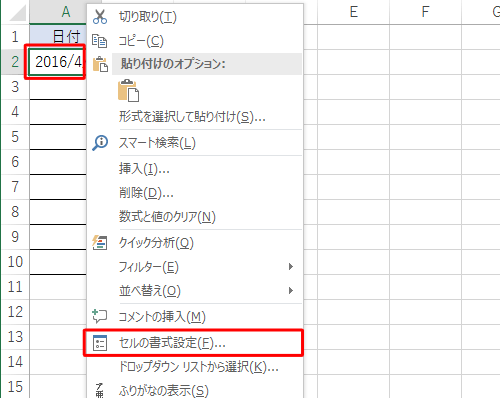Expand the フィルター(E) submenu arrow
The width and height of the screenshot is (500, 398).
tap(291, 267)
